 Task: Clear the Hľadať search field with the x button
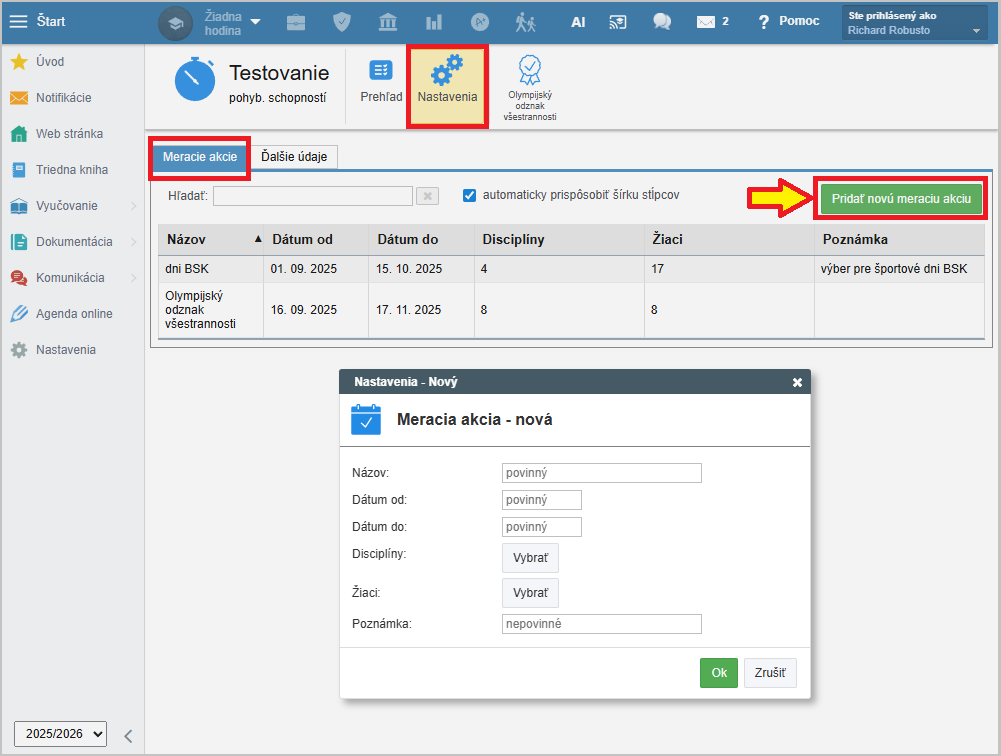[427, 196]
